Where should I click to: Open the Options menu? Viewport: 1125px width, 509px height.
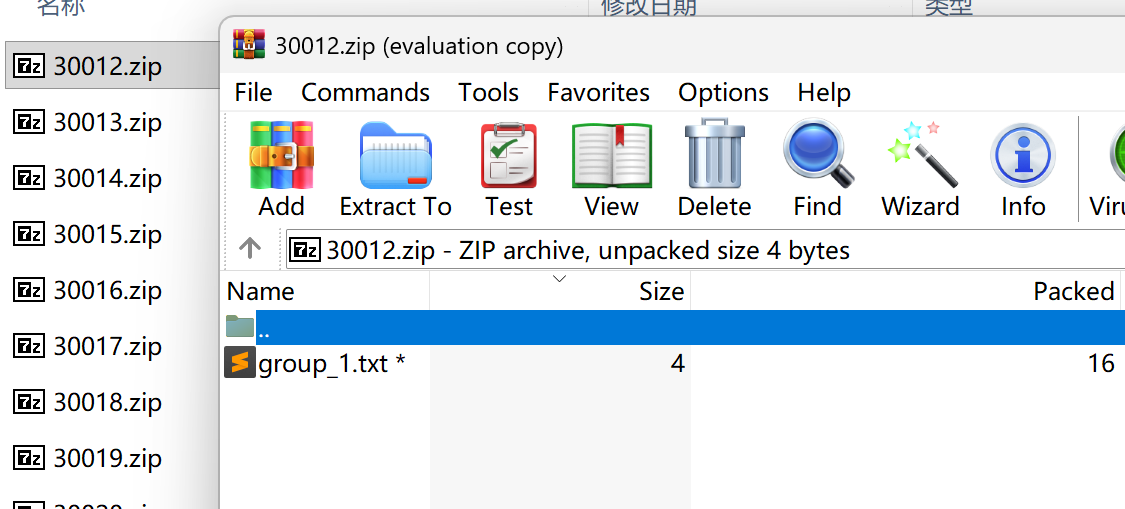click(x=723, y=93)
